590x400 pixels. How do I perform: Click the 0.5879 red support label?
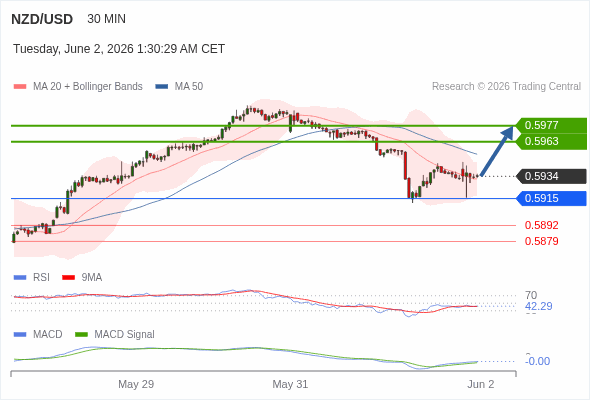tap(541, 241)
